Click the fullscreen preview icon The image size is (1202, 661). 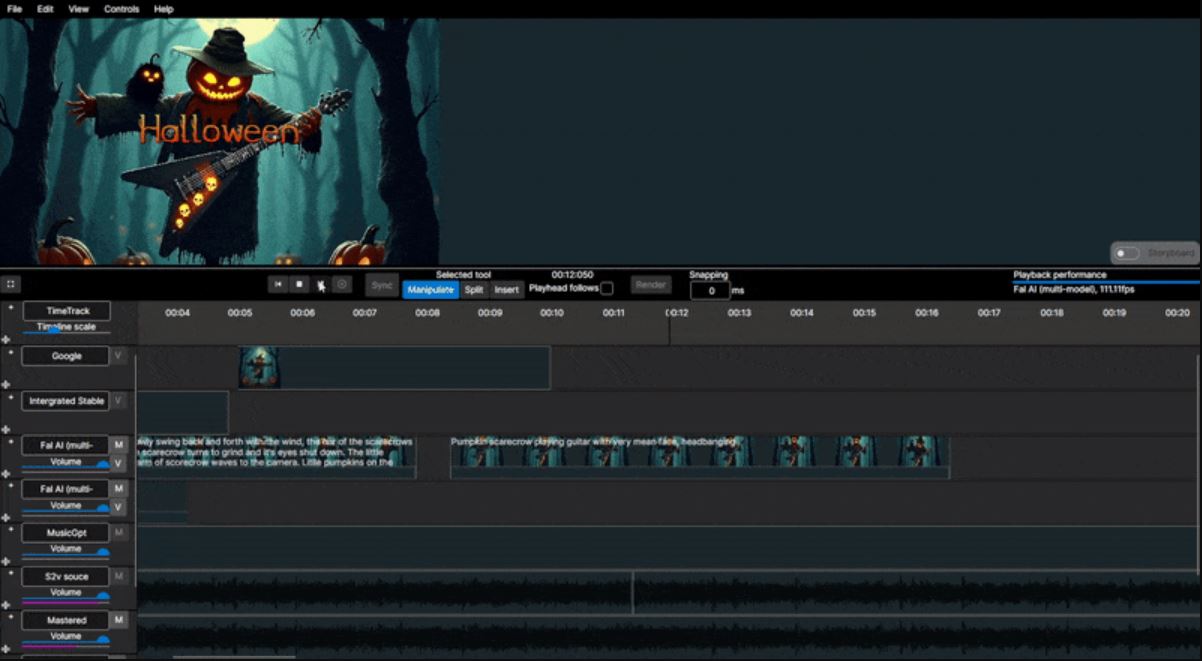tap(10, 284)
